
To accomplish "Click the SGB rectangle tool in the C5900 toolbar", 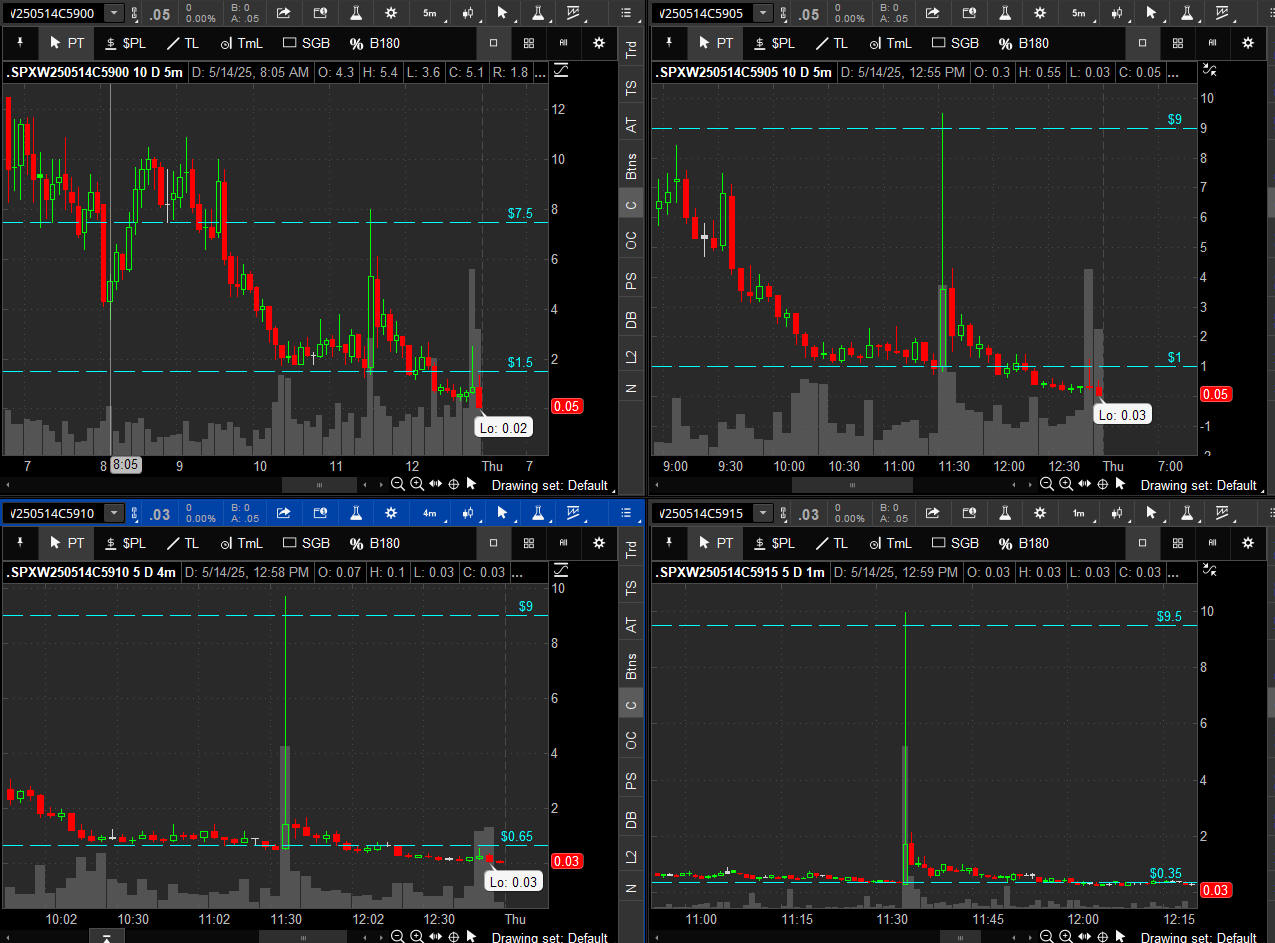I will (x=306, y=43).
